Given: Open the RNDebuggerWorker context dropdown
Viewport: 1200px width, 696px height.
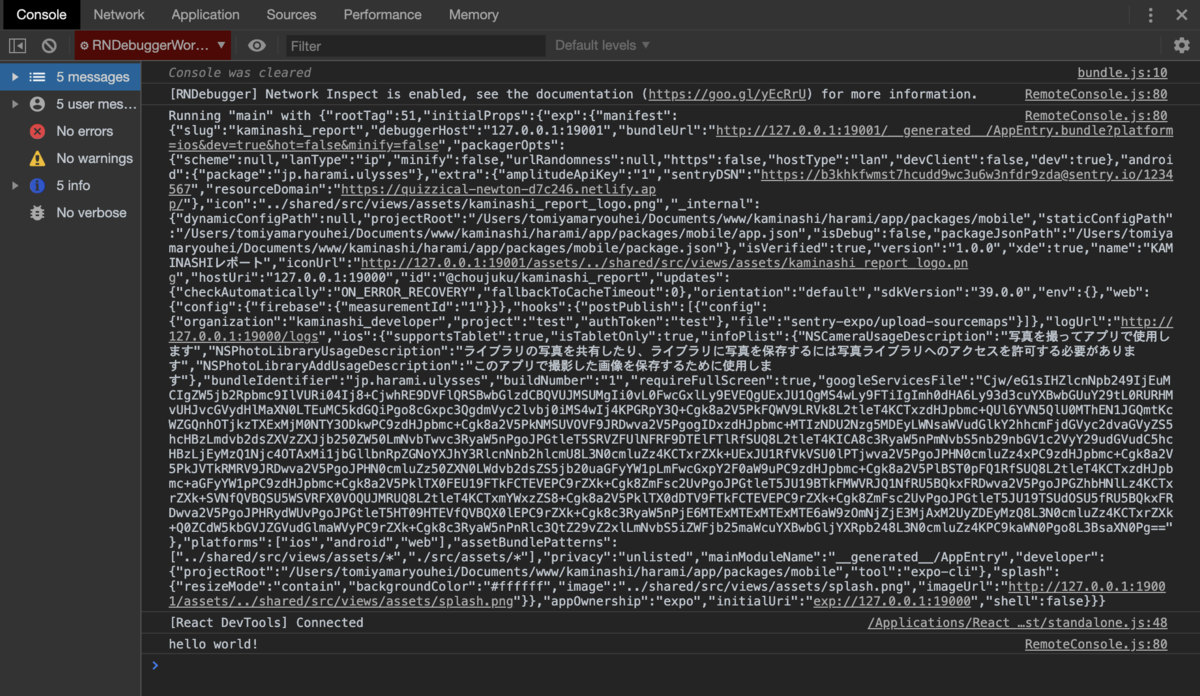Looking at the screenshot, I should click(153, 46).
